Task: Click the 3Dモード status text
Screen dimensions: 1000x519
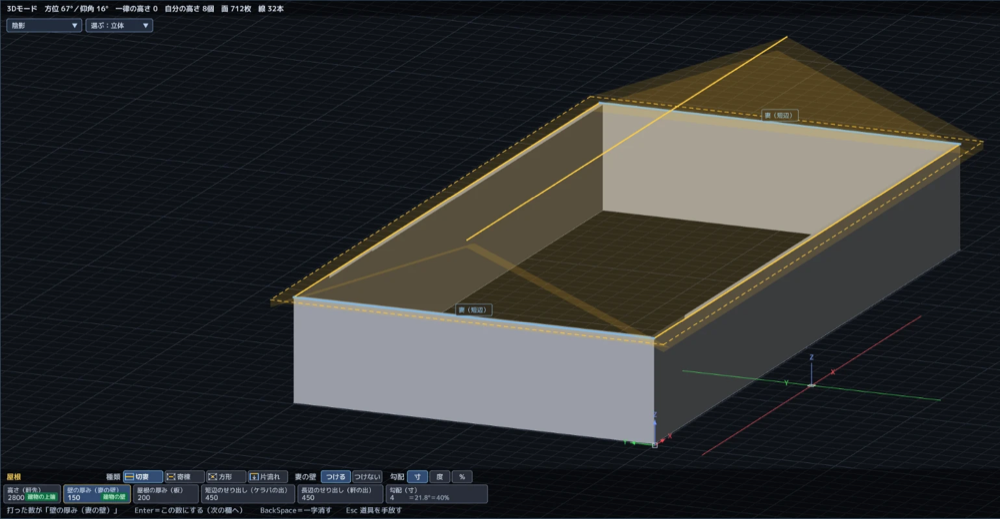Action: [22, 9]
